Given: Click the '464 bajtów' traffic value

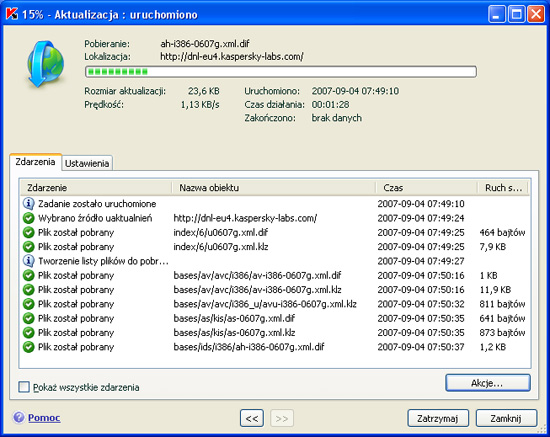Looking at the screenshot, I should tap(502, 233).
